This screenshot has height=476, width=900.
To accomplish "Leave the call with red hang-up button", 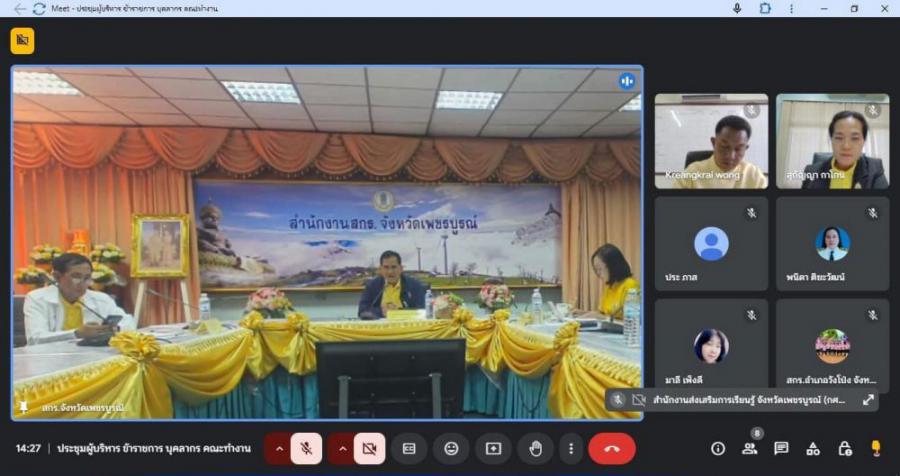I will pos(612,449).
